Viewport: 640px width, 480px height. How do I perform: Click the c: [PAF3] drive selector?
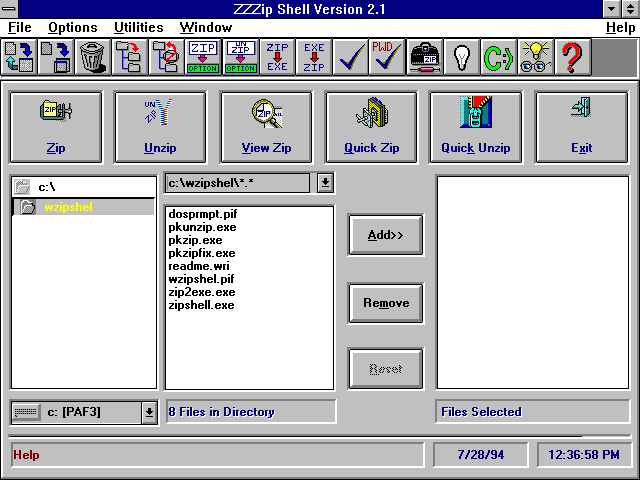click(x=84, y=413)
